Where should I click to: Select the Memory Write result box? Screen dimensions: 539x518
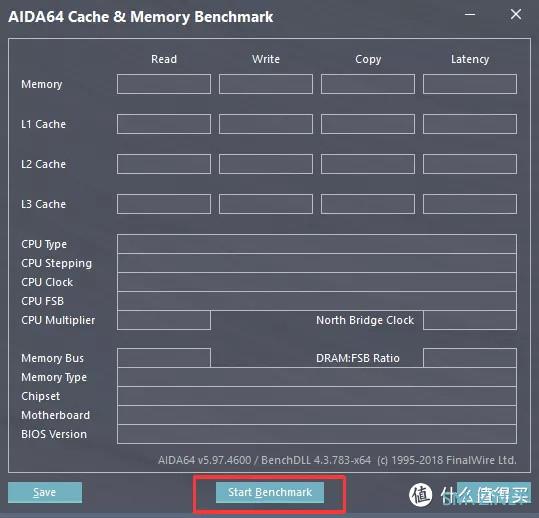266,84
